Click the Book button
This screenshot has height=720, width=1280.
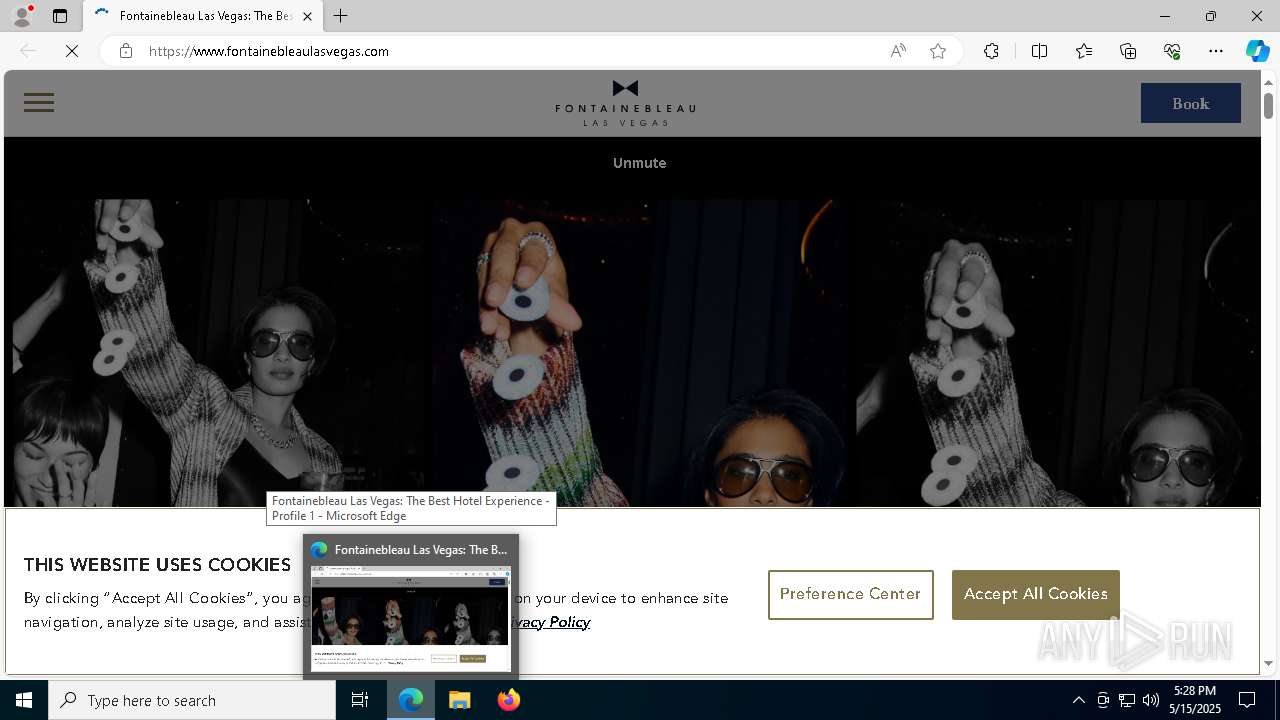tap(1191, 103)
